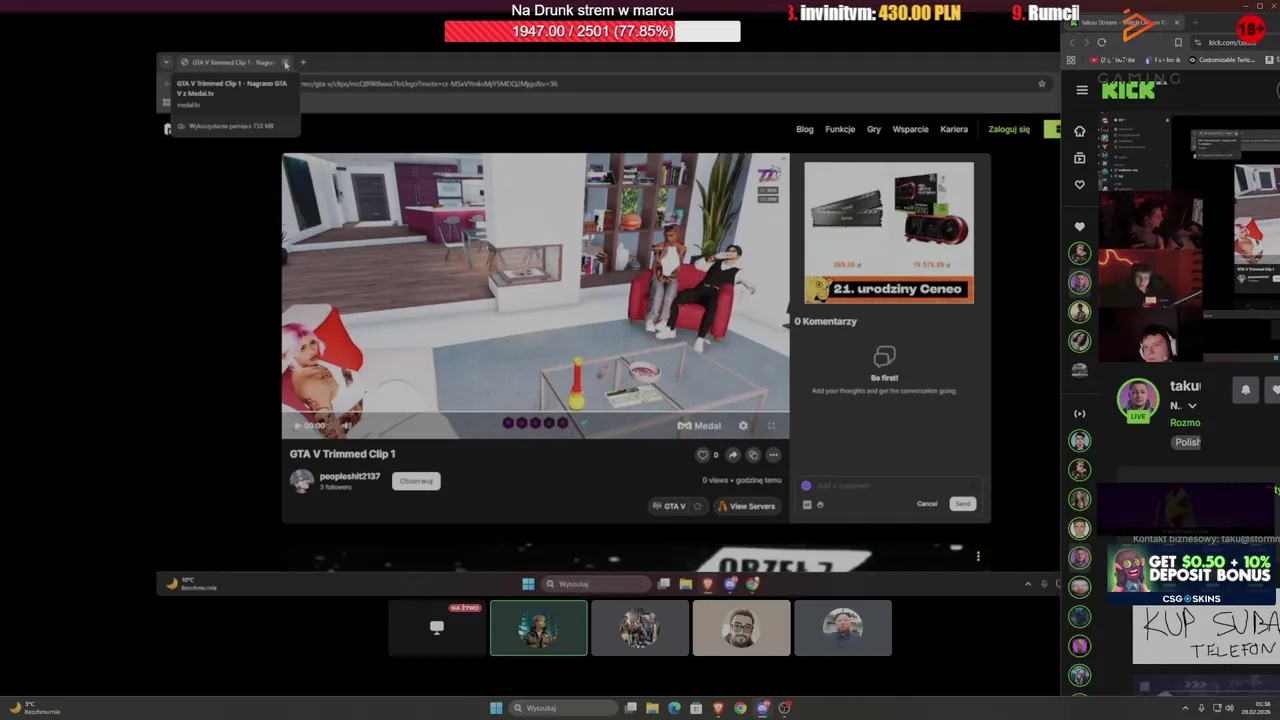Mute the Medal clip volume icon
Viewport: 1280px width, 720px height.
347,426
